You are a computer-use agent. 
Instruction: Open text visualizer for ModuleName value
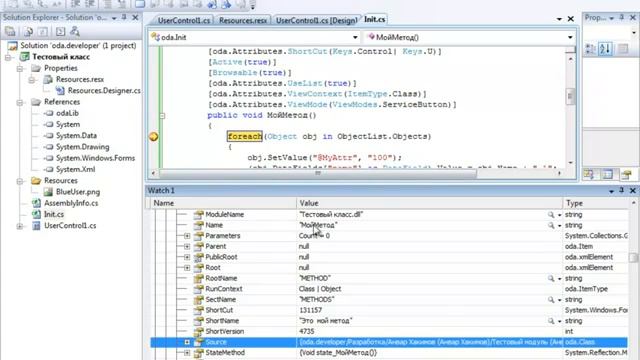click(551, 214)
